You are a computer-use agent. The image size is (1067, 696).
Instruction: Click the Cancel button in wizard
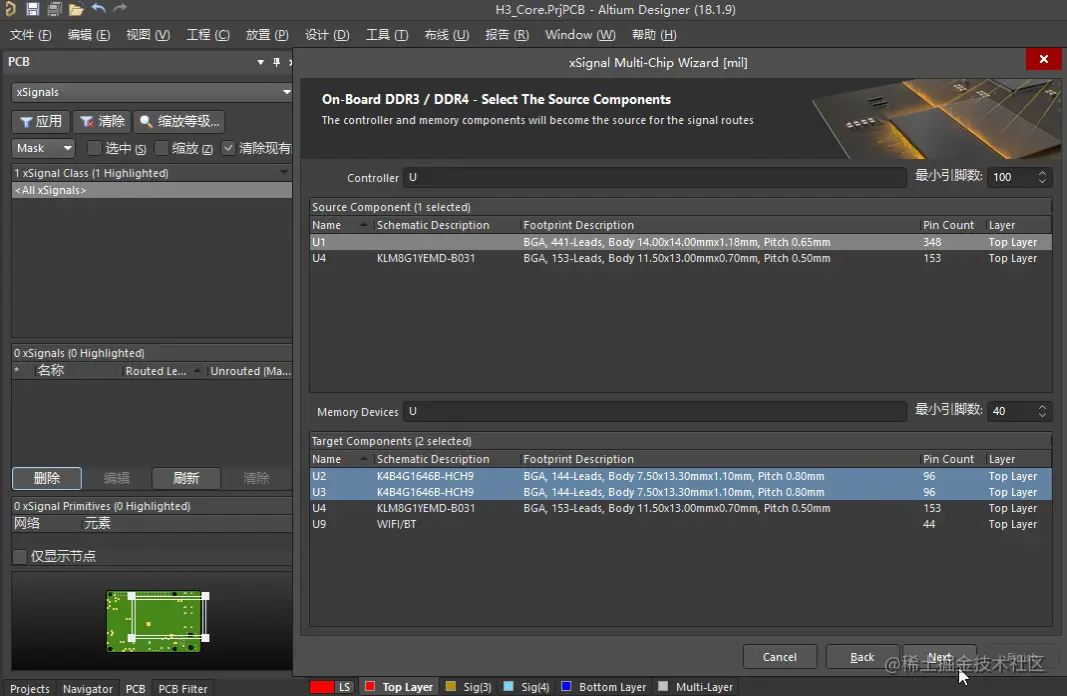coord(779,657)
